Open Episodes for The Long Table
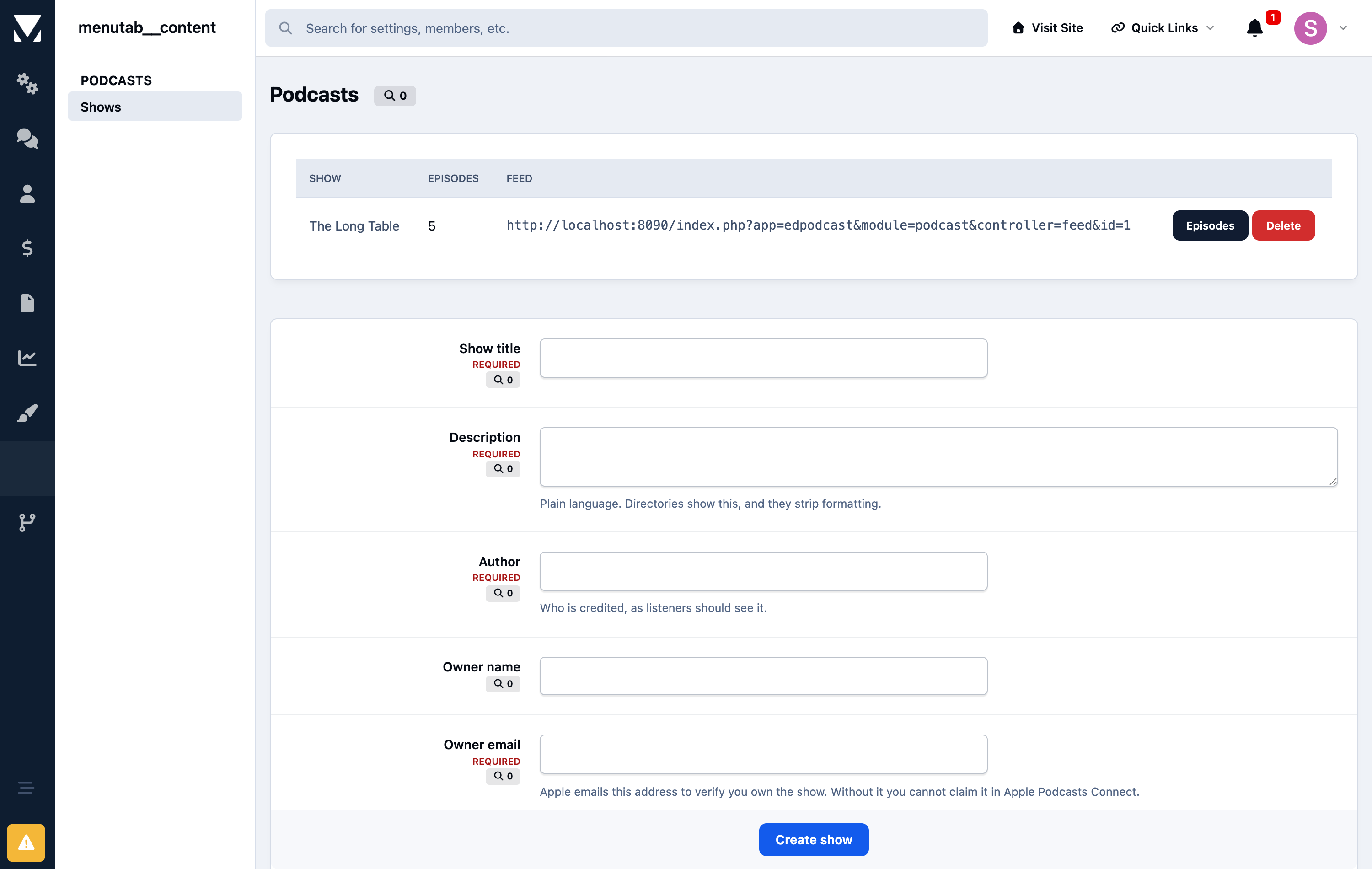This screenshot has width=1372, height=869. (x=1210, y=225)
